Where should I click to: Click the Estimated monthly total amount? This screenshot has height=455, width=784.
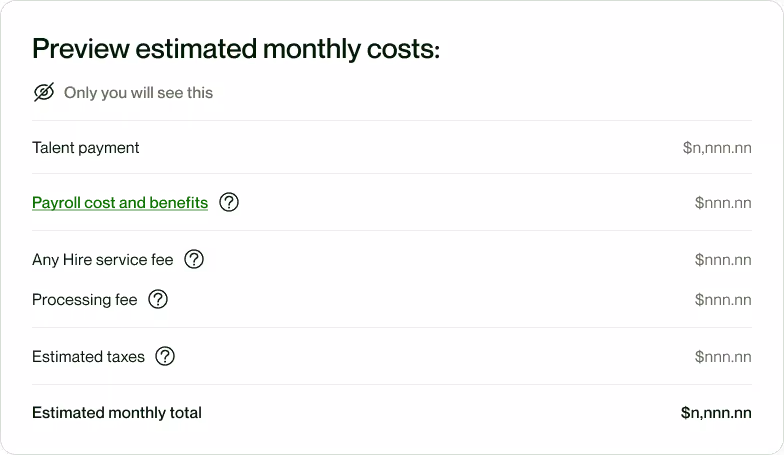pyautogui.click(x=716, y=413)
